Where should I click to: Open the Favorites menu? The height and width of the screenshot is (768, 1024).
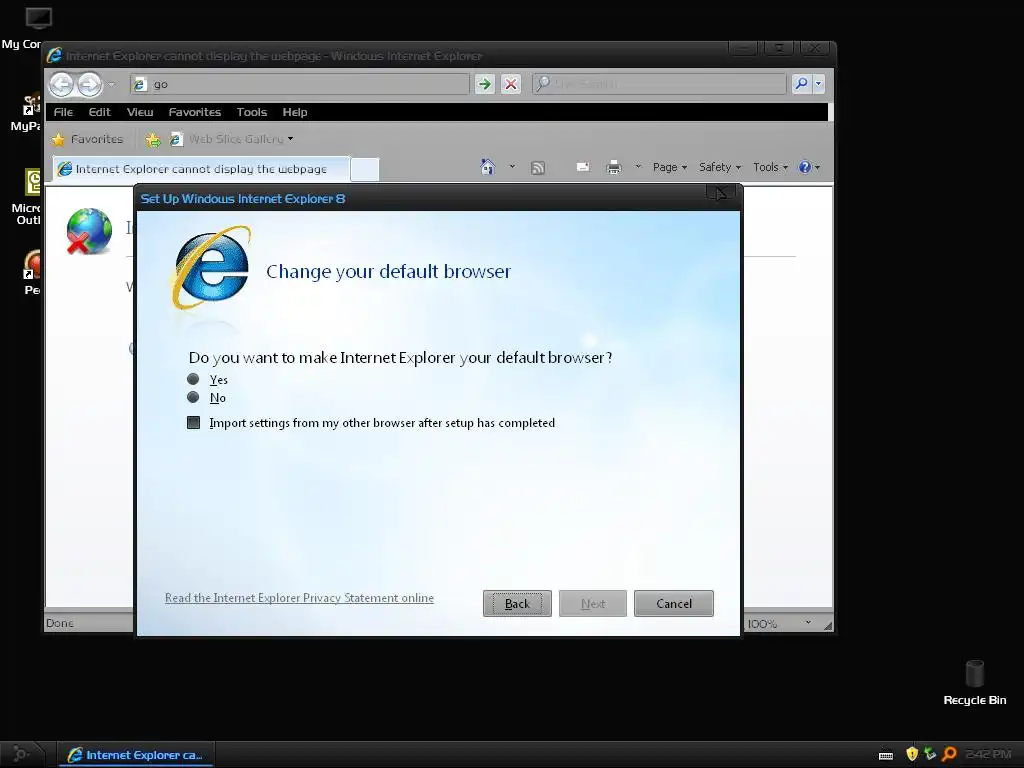(x=195, y=112)
